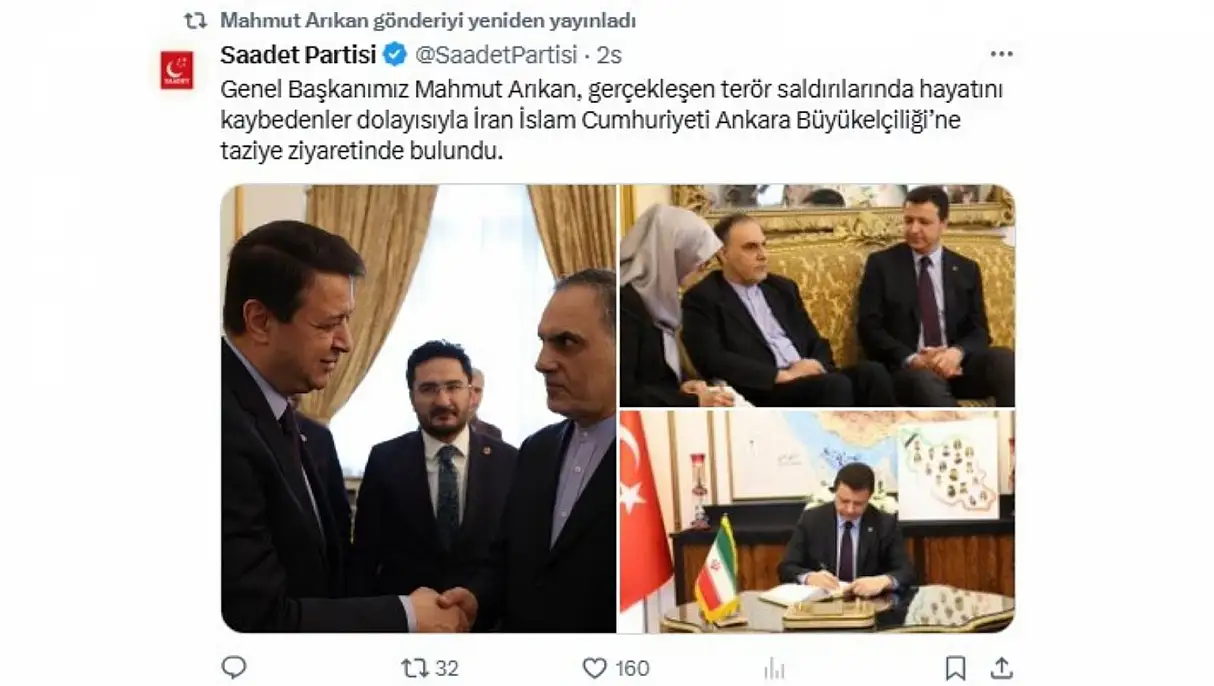Open the sofa meeting photo
This screenshot has width=1214, height=686.
click(x=817, y=295)
